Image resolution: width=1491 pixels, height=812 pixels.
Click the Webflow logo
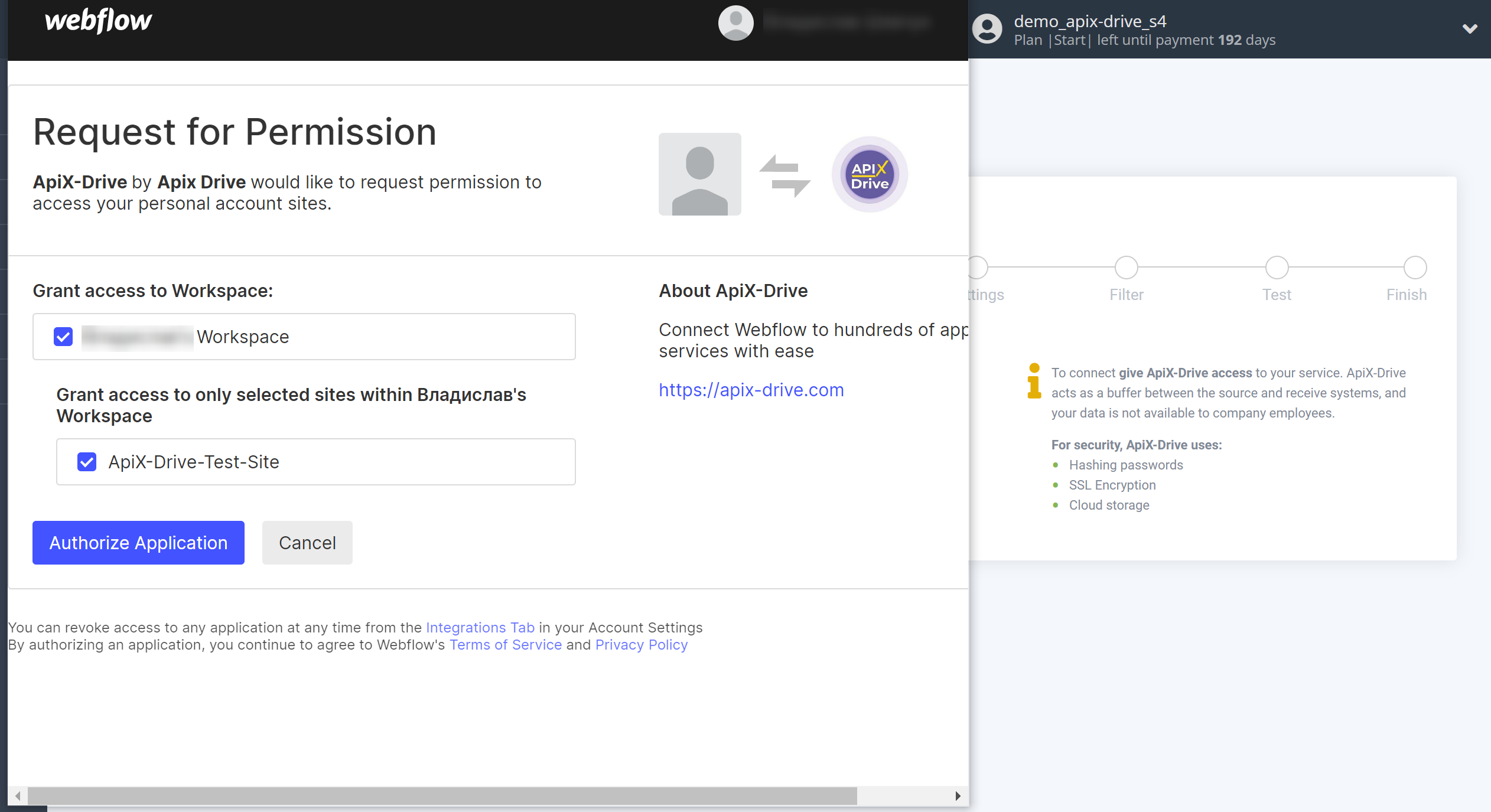click(x=98, y=21)
